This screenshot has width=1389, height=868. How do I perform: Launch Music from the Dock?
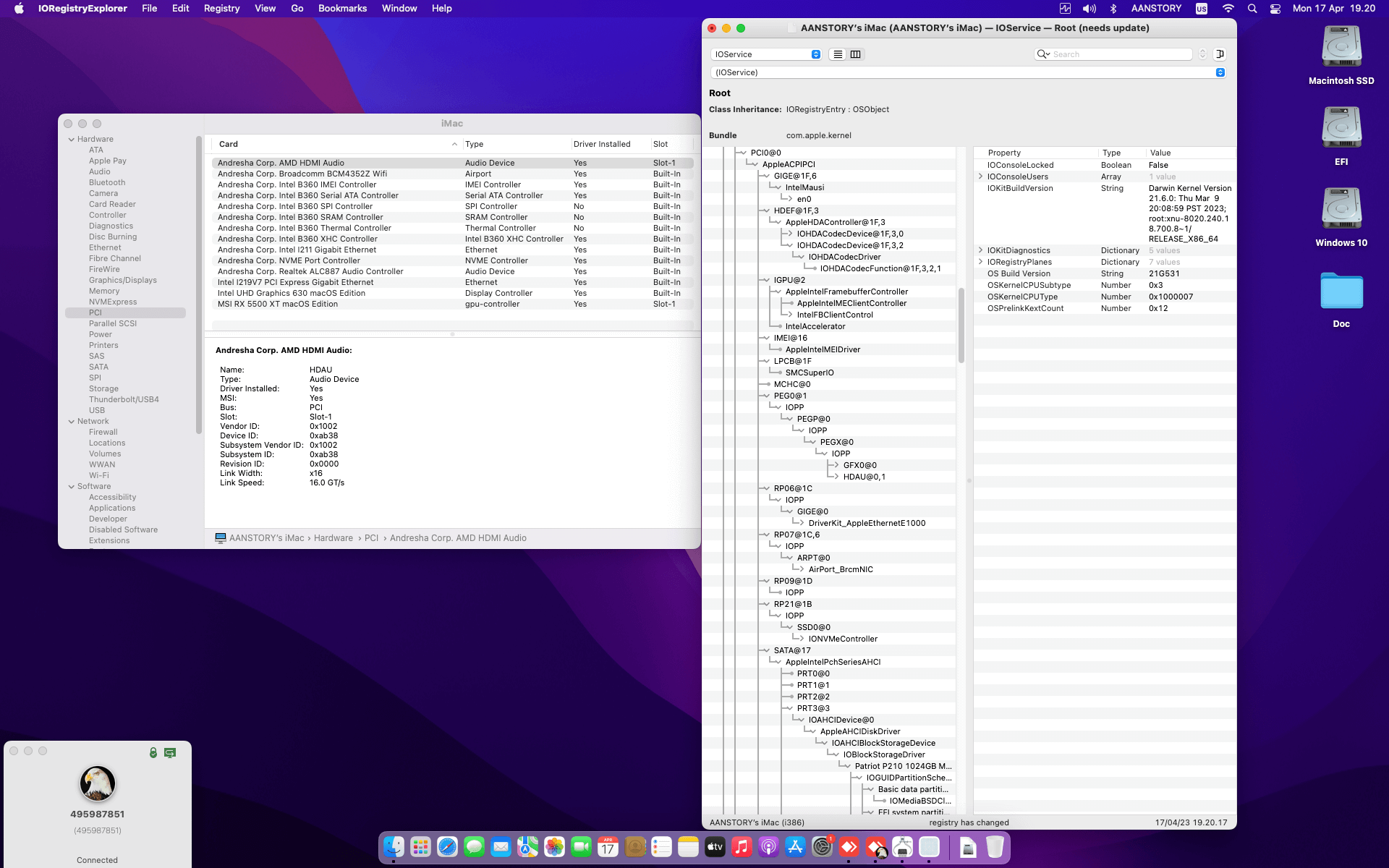coord(742,846)
